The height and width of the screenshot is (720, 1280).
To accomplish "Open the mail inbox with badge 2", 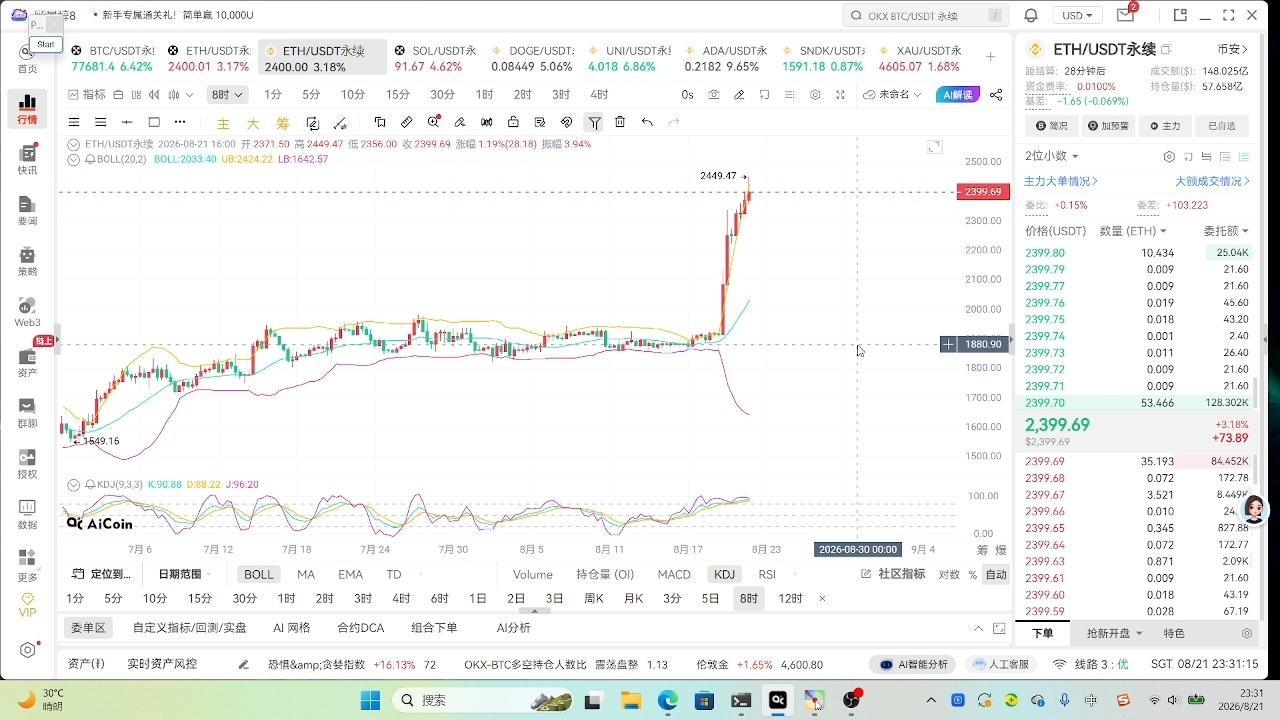I will coord(1126,14).
